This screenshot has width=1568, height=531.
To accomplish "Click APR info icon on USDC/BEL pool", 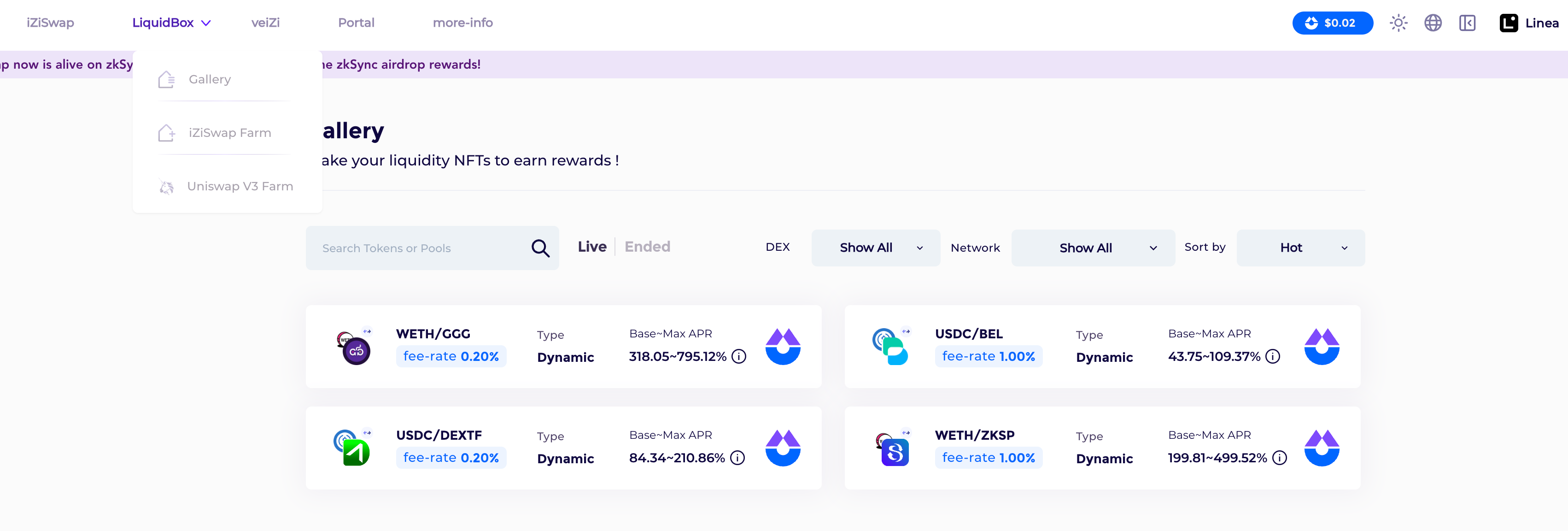I will [1273, 356].
